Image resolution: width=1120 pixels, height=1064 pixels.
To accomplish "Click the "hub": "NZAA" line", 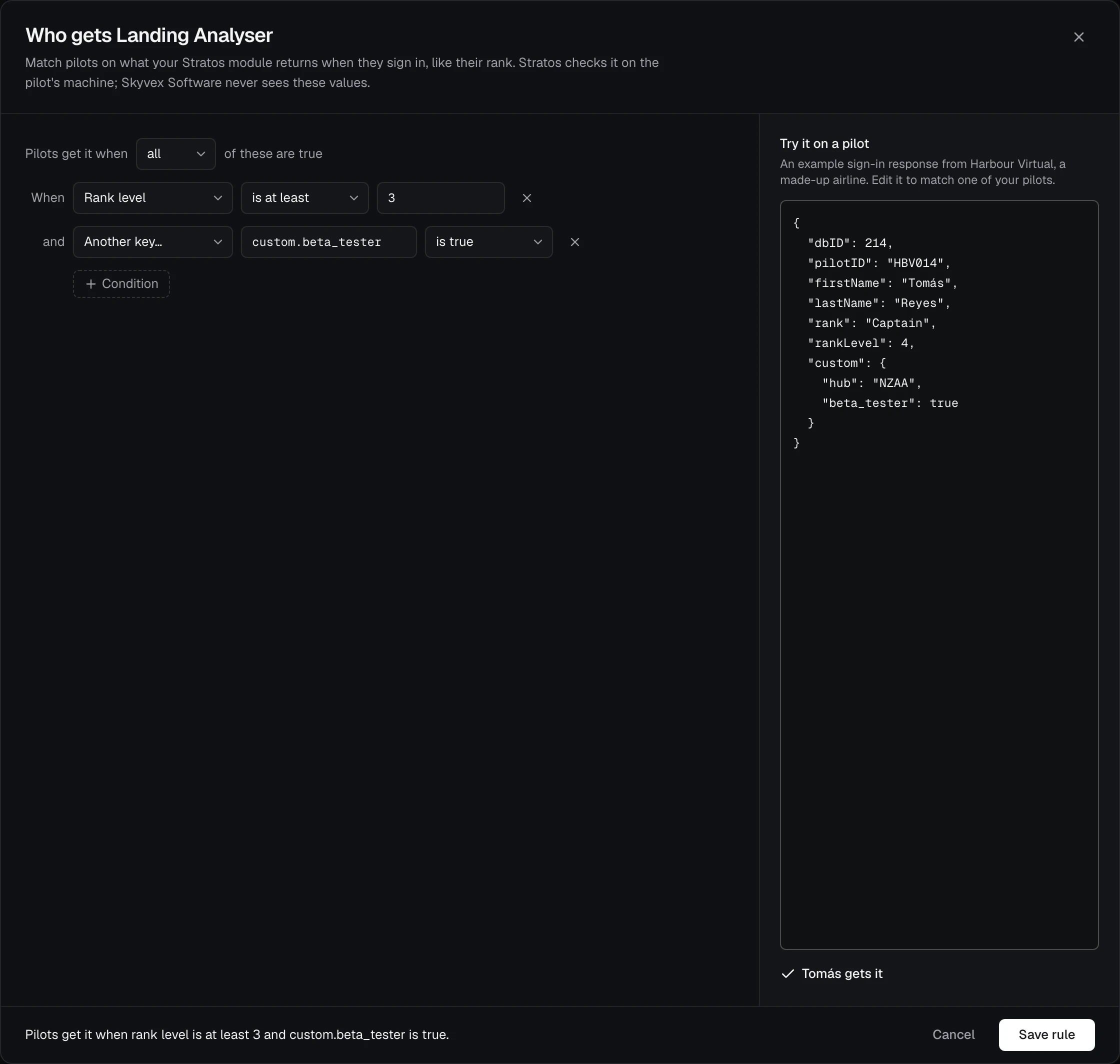I will tap(871, 383).
